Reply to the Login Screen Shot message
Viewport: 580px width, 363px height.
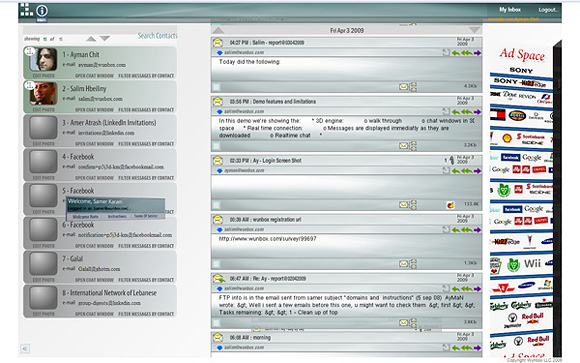coord(456,171)
